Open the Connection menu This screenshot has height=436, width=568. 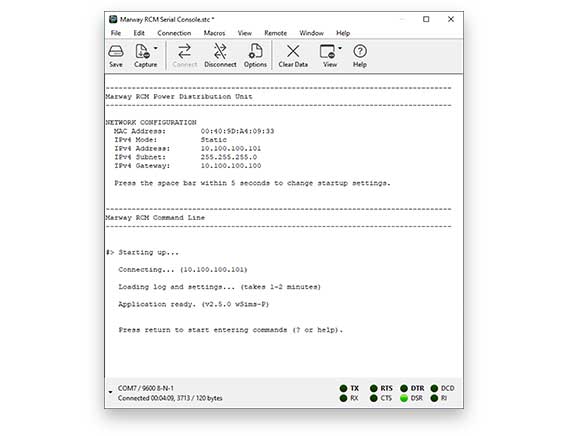pyautogui.click(x=174, y=33)
